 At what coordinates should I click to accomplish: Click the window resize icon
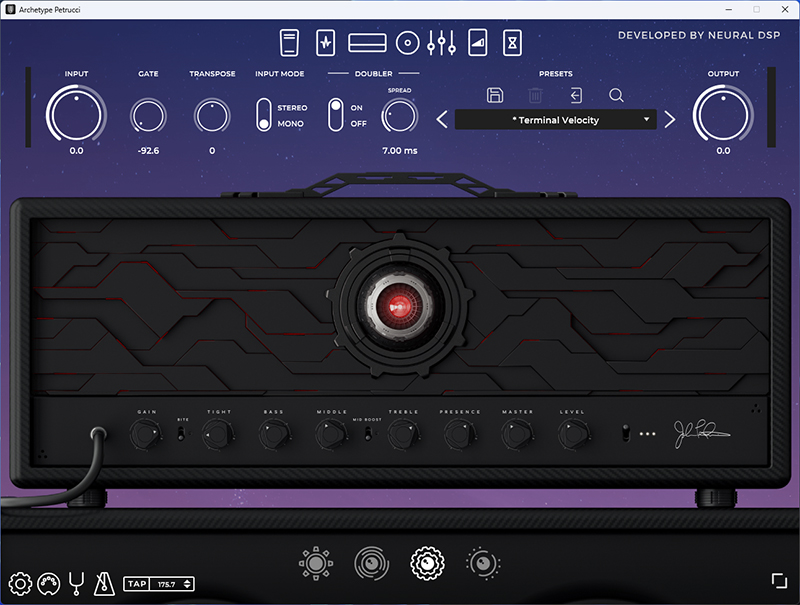click(779, 581)
